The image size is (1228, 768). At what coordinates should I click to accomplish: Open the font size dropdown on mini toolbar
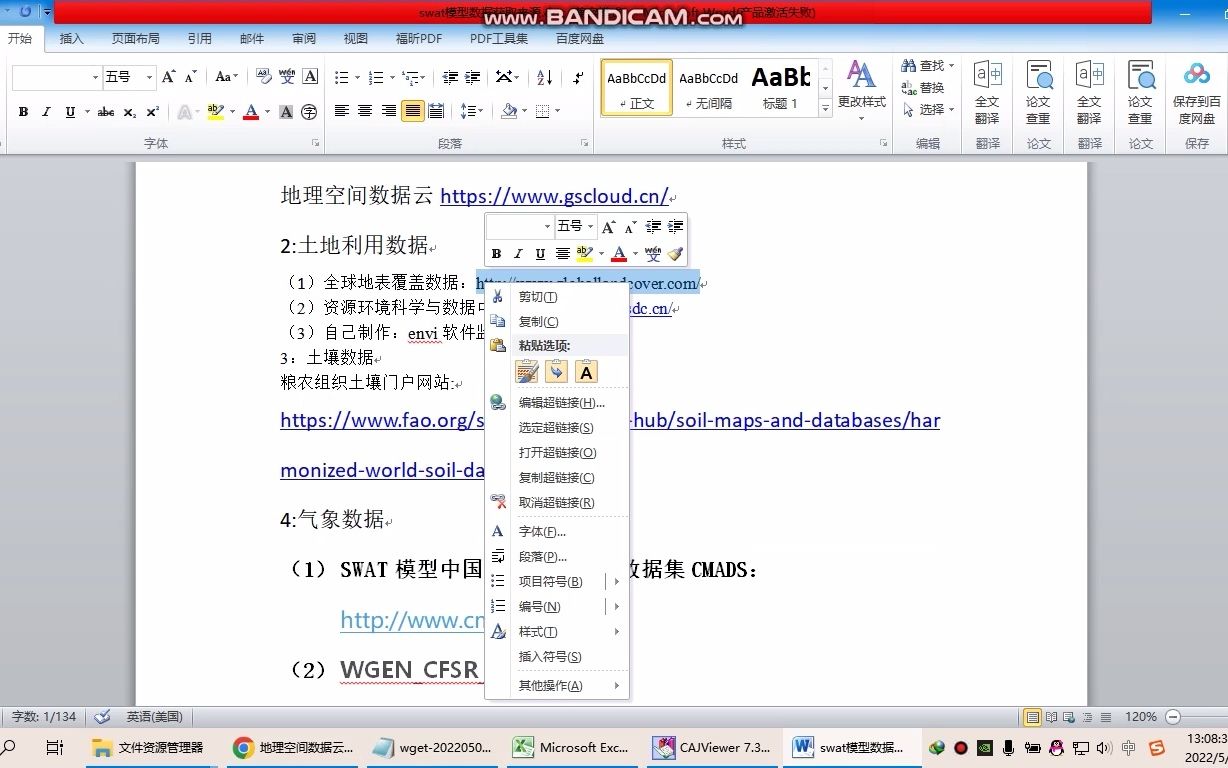pyautogui.click(x=590, y=226)
